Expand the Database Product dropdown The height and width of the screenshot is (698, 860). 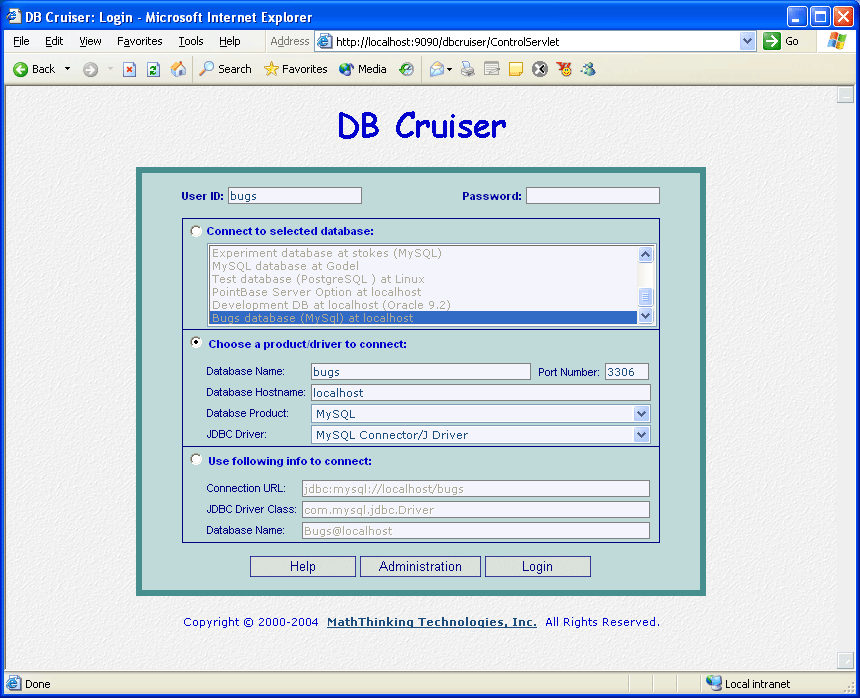(x=641, y=414)
